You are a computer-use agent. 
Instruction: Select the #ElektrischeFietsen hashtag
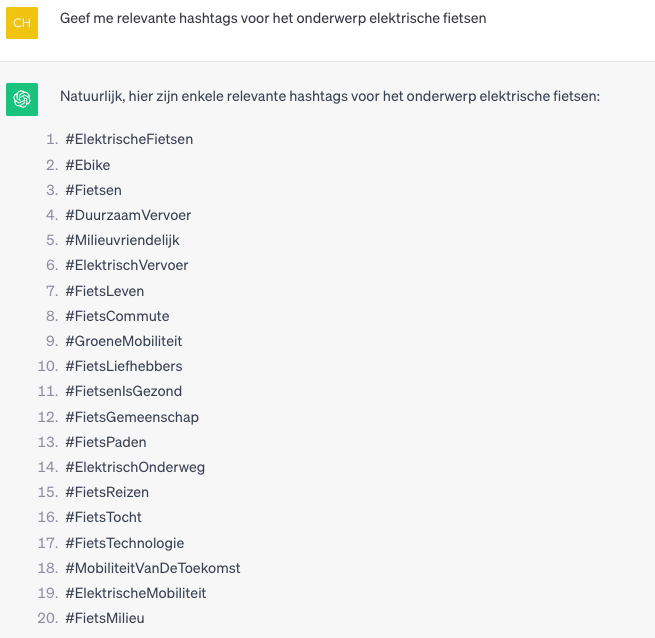click(129, 139)
